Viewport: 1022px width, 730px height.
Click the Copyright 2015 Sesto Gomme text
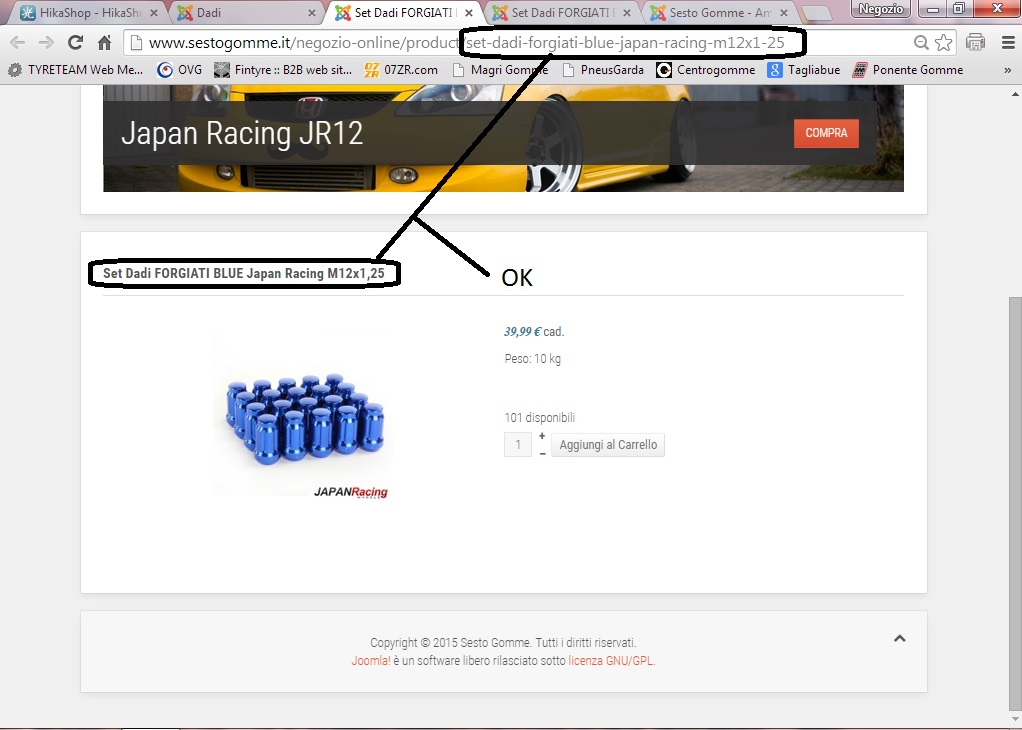(x=503, y=643)
